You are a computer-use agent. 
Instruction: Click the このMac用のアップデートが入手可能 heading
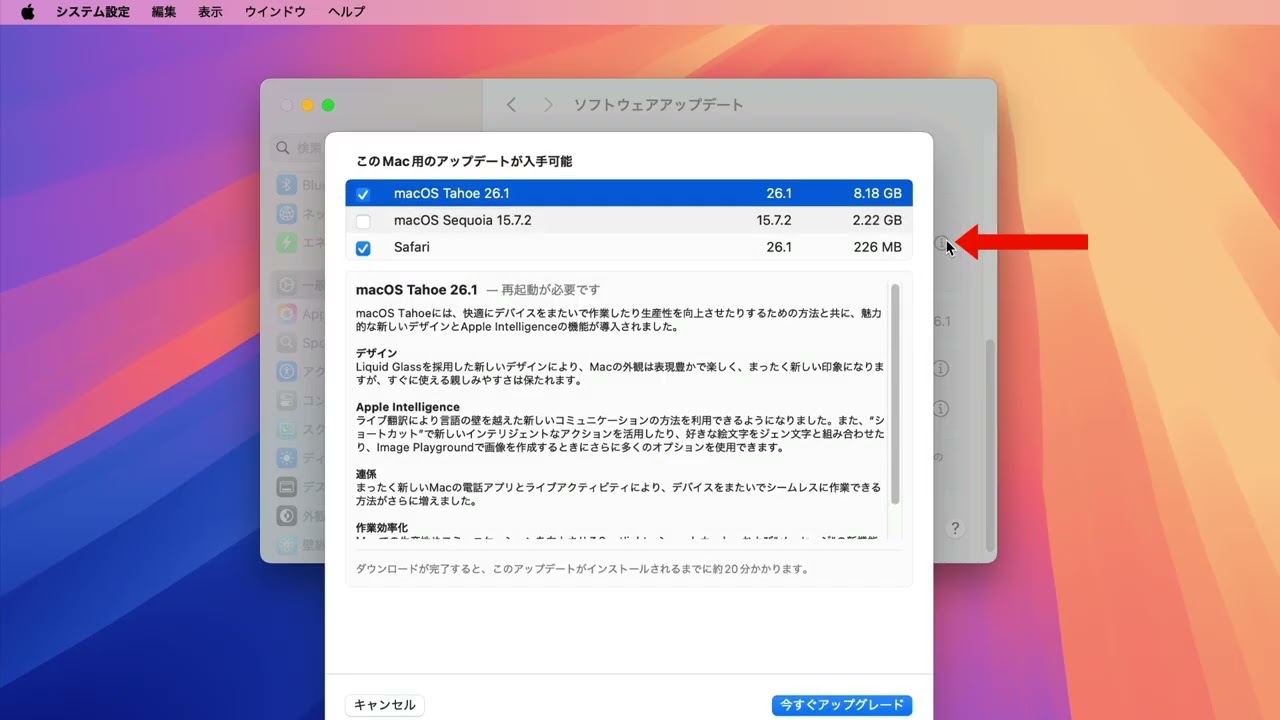[x=464, y=161]
